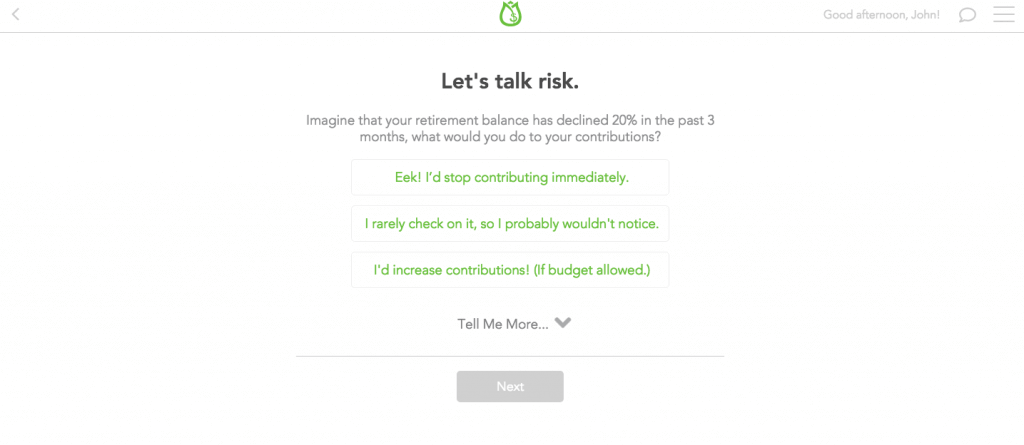Click the word "Eek!" in first answer
Viewport: 1024px width, 445px height.
pyautogui.click(x=407, y=177)
